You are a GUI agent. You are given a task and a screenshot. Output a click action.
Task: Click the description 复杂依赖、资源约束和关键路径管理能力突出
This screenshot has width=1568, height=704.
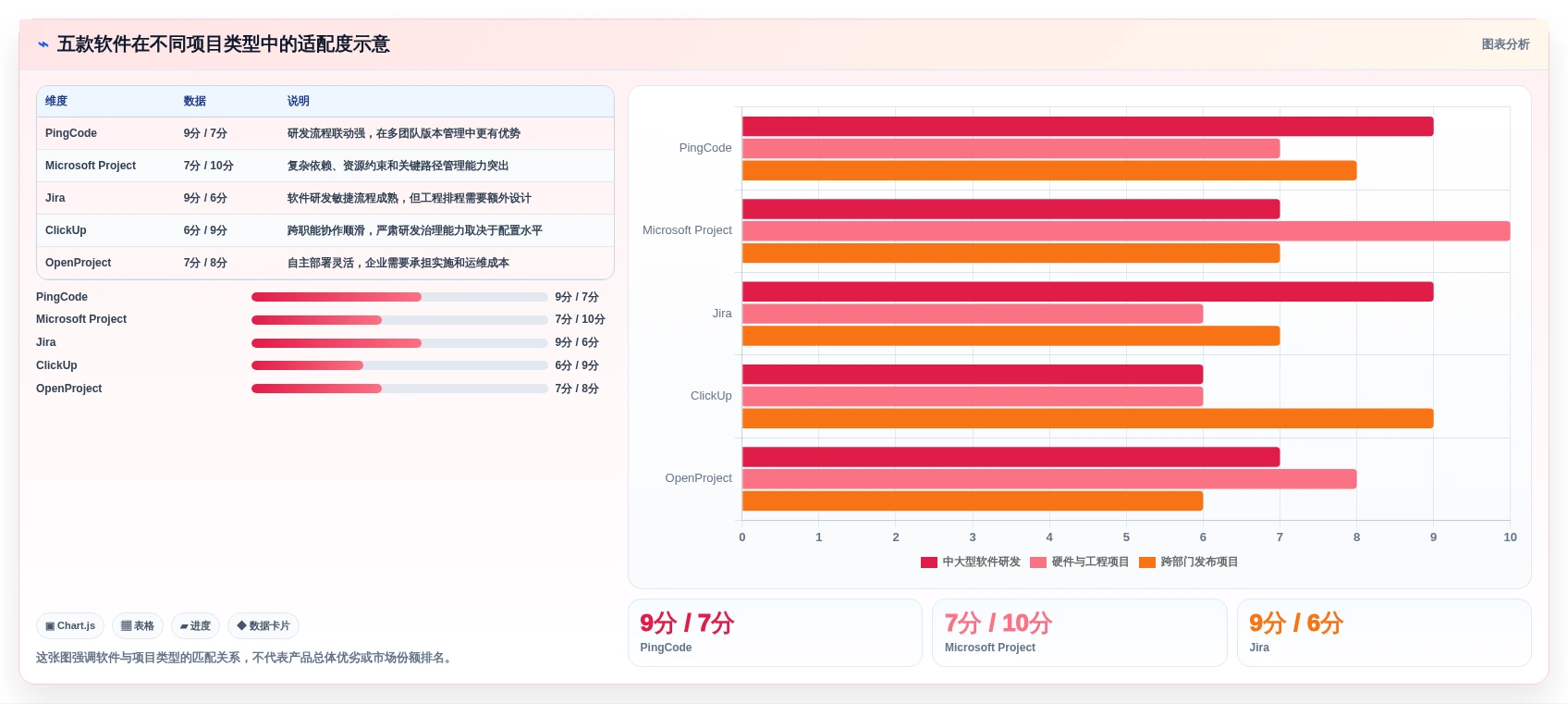(398, 166)
